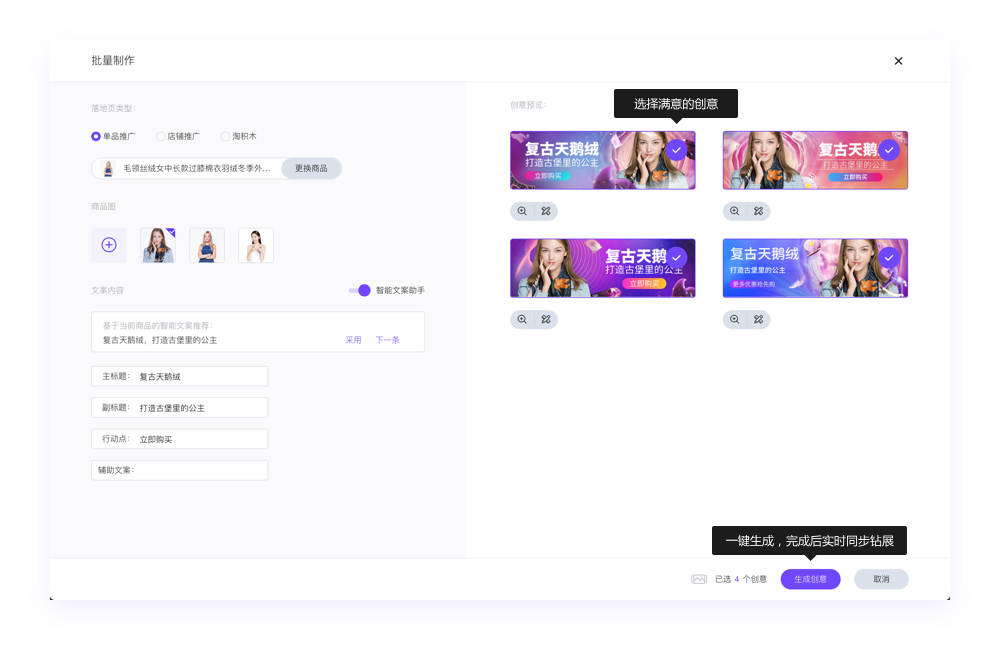Click the 批量制作 dialog title
The height and width of the screenshot is (646, 1000).
click(x=113, y=61)
